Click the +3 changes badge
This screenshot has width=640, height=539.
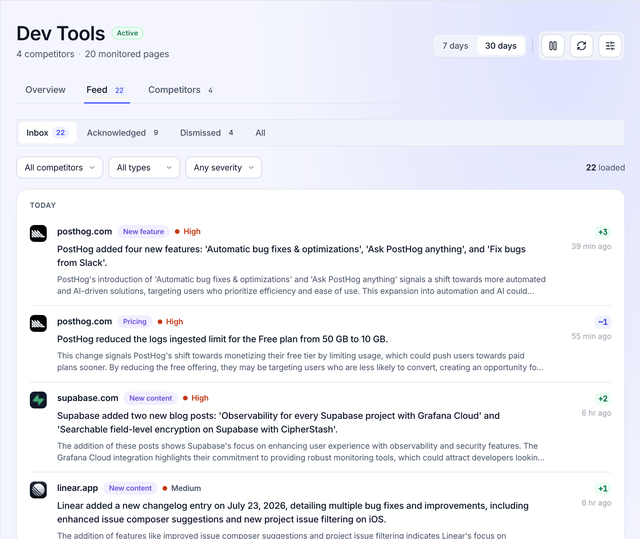(x=603, y=232)
